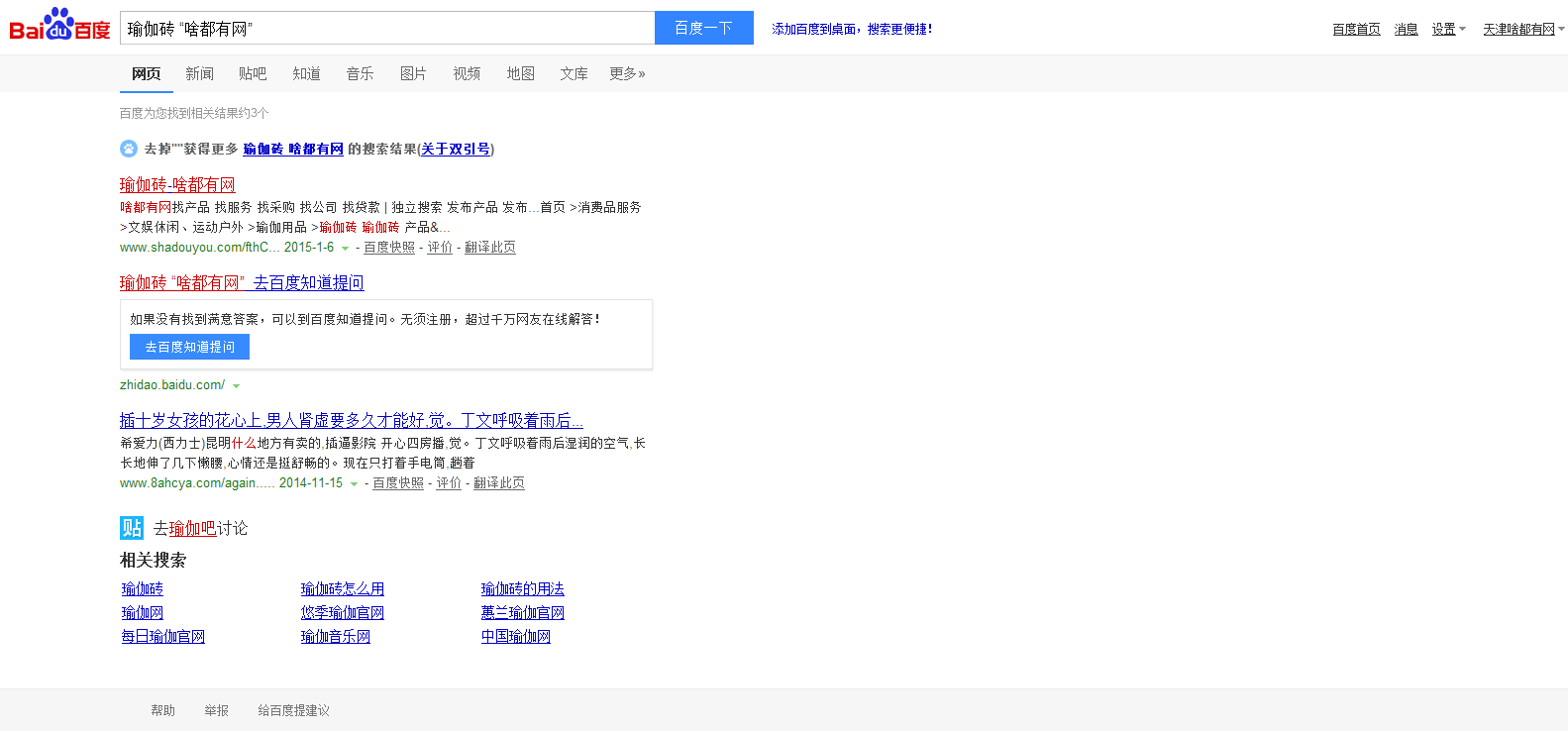Open the 设置 settings dropdown
This screenshot has height=732, width=1568.
click(x=1447, y=30)
